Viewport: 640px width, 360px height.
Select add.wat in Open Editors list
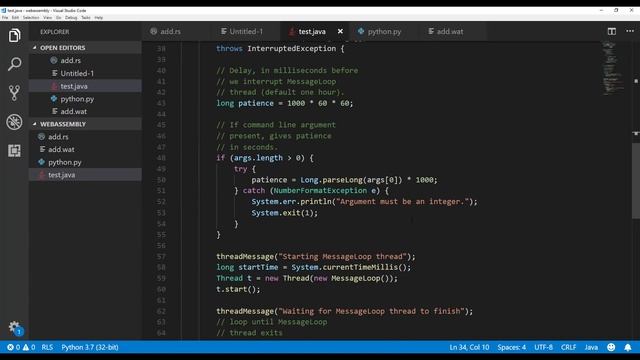(x=85, y=111)
